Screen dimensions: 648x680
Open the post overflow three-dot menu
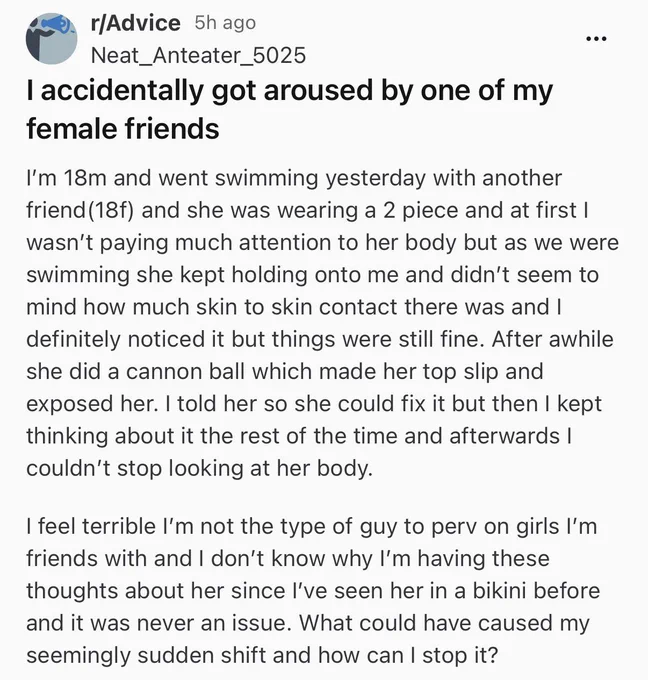(x=596, y=39)
